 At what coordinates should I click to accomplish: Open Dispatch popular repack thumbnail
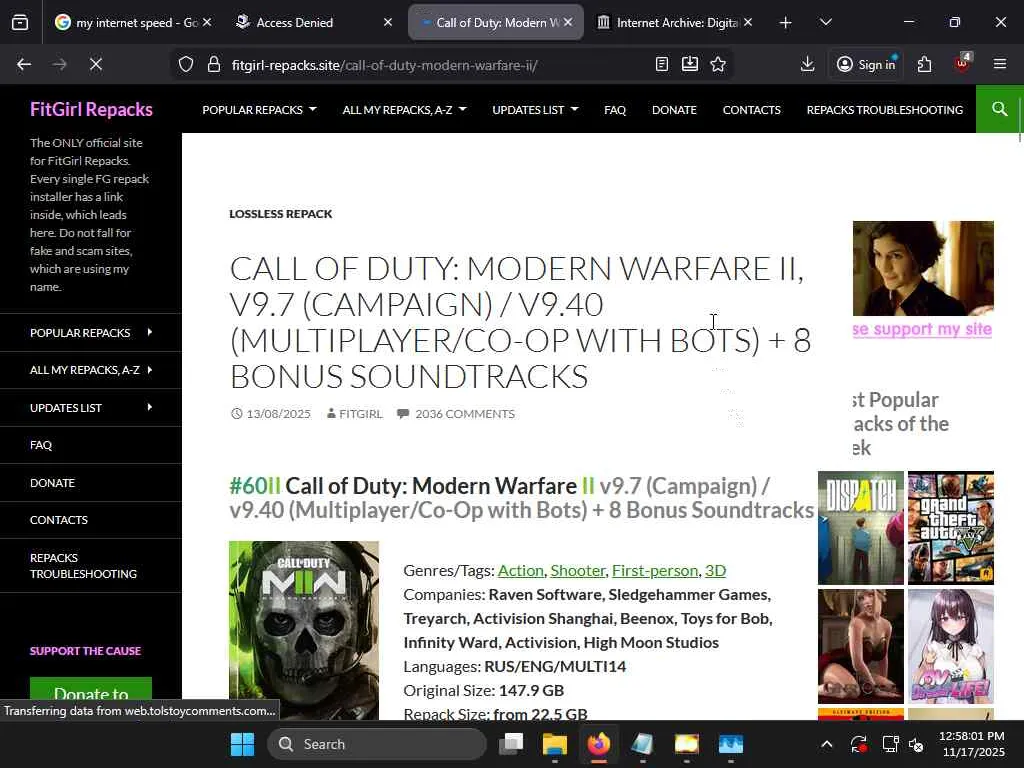(x=861, y=528)
